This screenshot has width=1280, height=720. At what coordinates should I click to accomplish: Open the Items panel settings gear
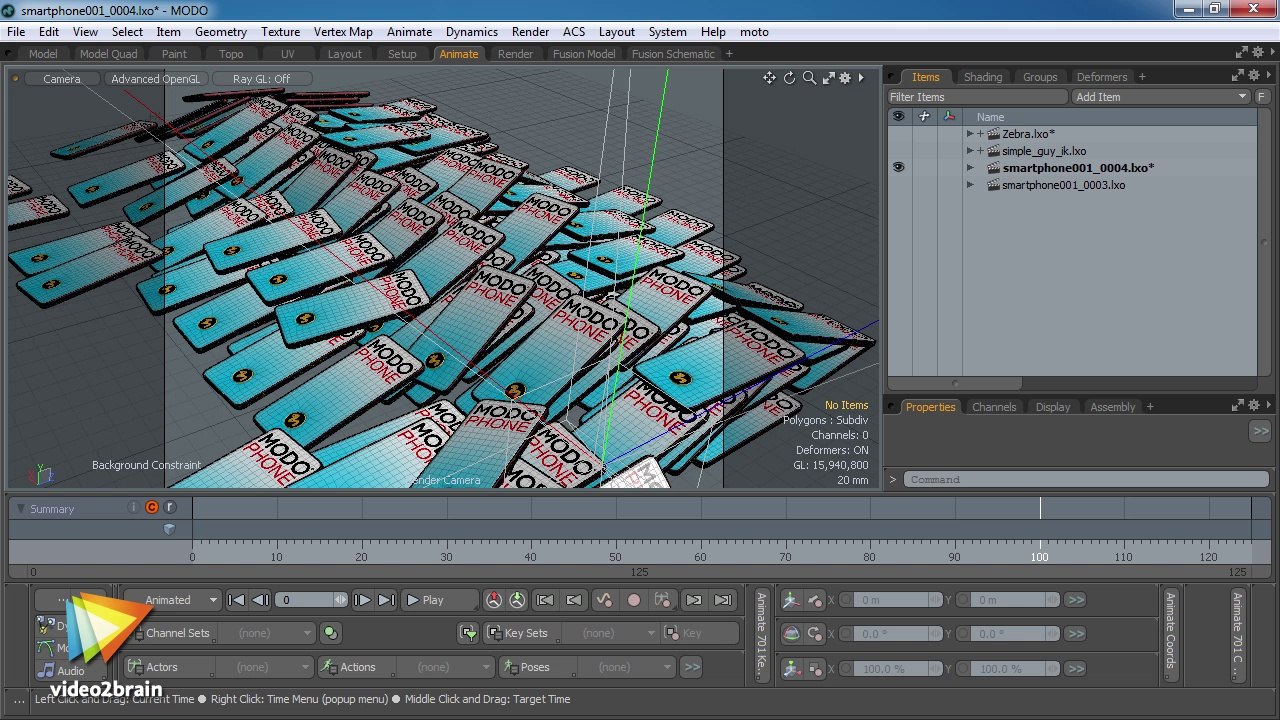(x=1255, y=76)
